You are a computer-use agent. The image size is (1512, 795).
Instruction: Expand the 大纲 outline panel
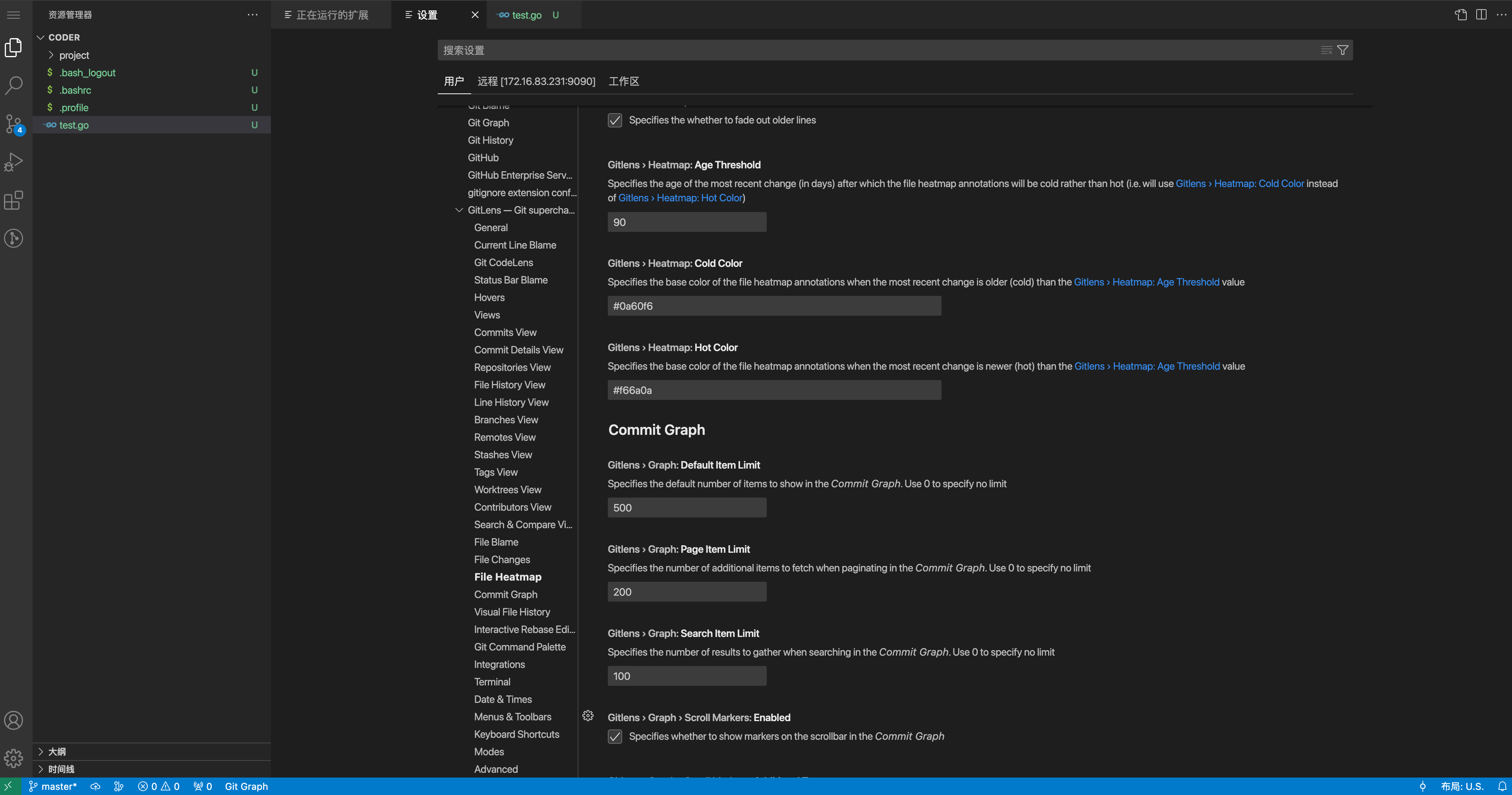151,752
